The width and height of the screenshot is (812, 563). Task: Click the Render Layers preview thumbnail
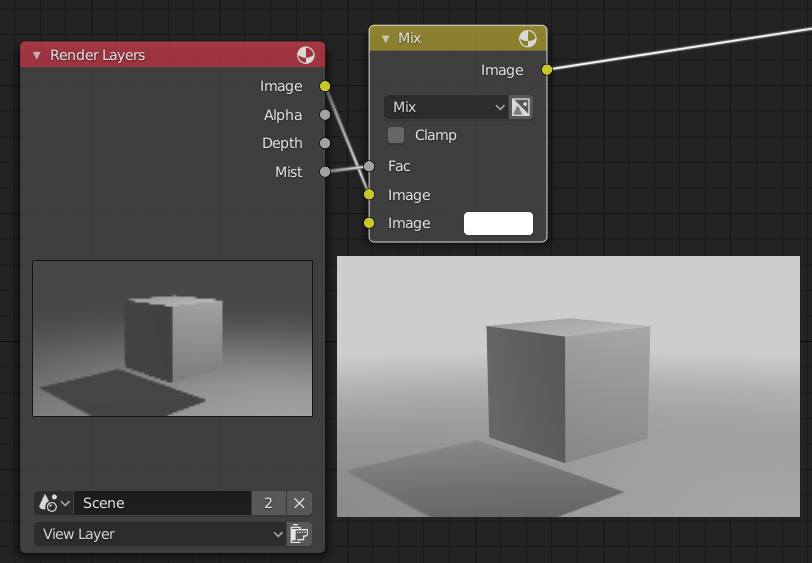(x=172, y=338)
